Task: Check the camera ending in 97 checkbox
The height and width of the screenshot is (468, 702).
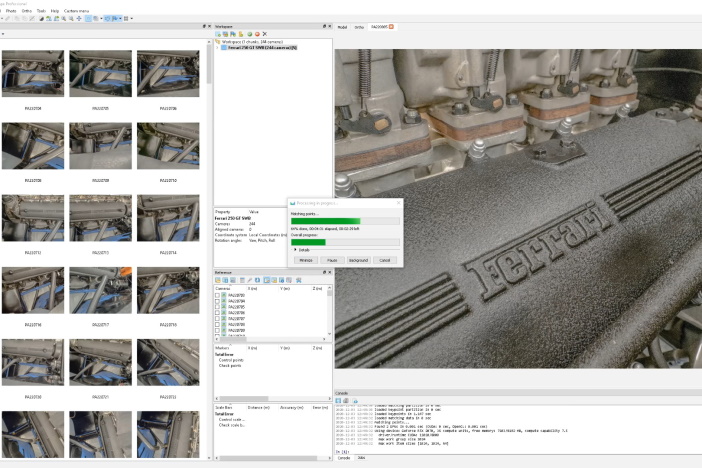Action: [x=217, y=318]
